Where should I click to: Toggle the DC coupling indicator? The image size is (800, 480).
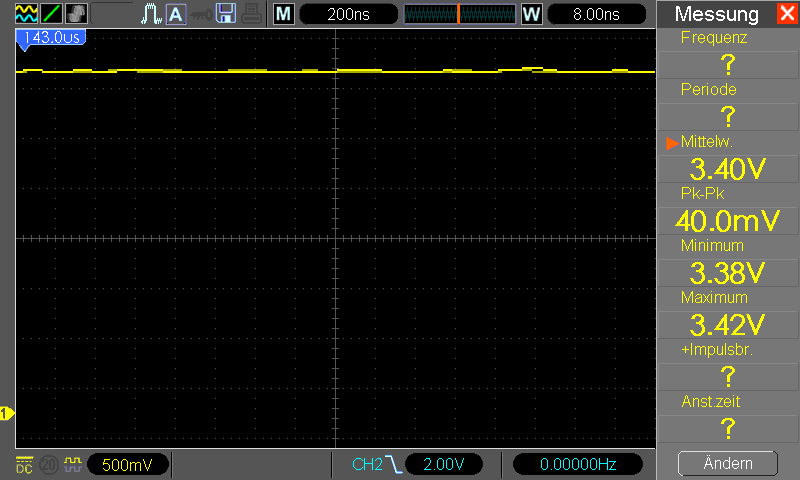coord(24,465)
